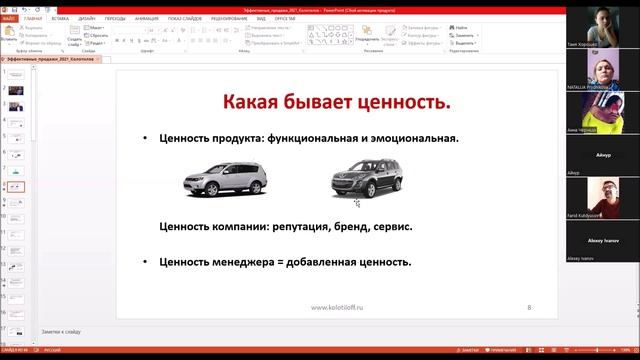Switch to ПЕРЕХОДЫ ribbon tab

[x=115, y=19]
